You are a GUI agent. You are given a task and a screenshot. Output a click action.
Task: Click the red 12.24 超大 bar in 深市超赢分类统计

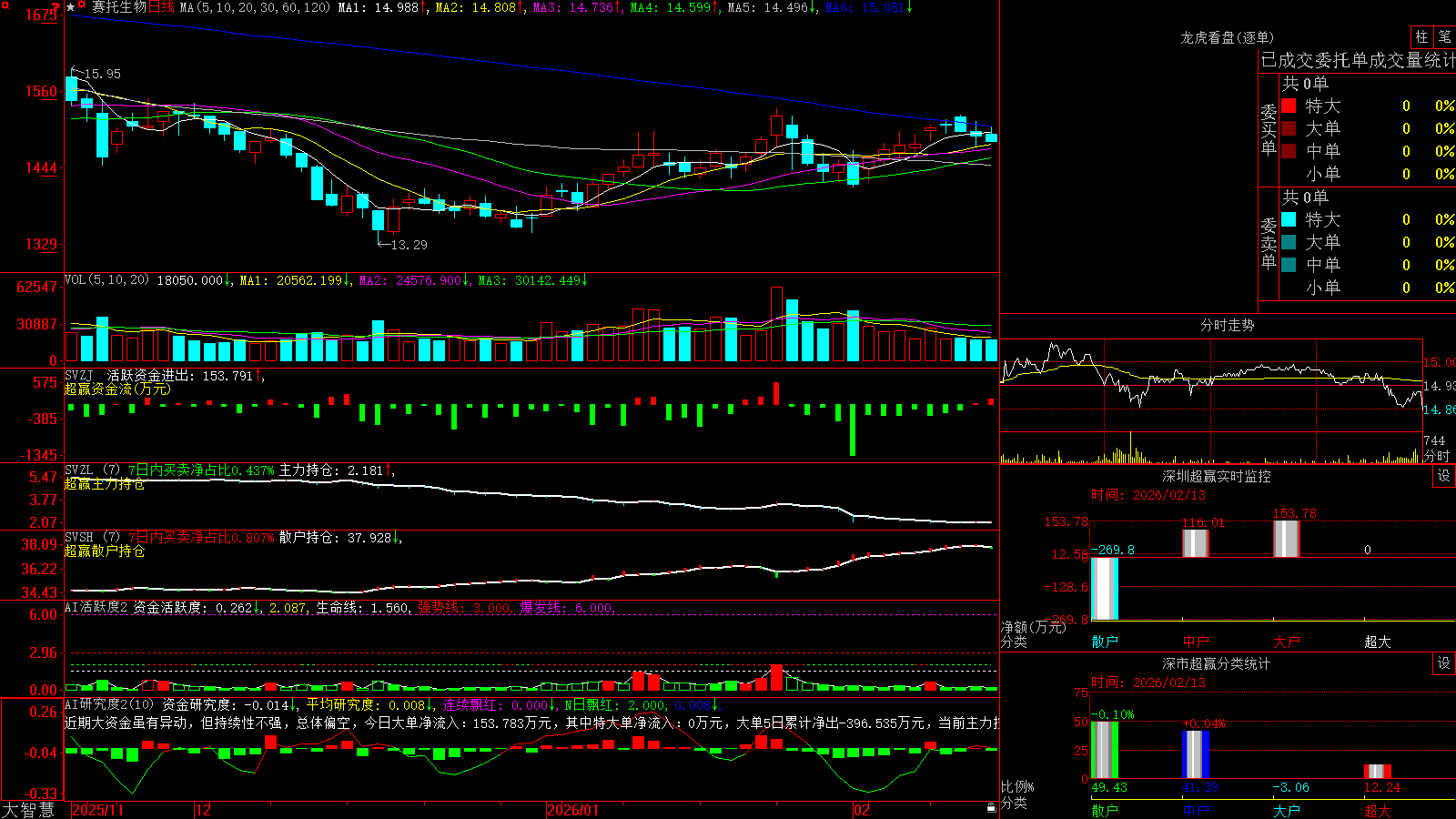[x=1378, y=772]
